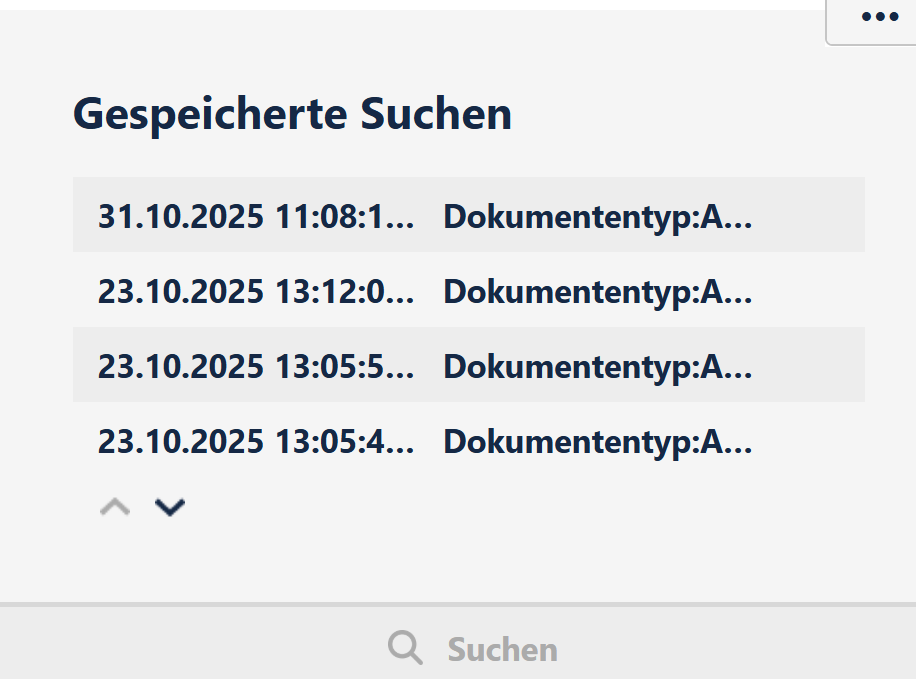Click the down chevron below the saved searches

point(169,507)
